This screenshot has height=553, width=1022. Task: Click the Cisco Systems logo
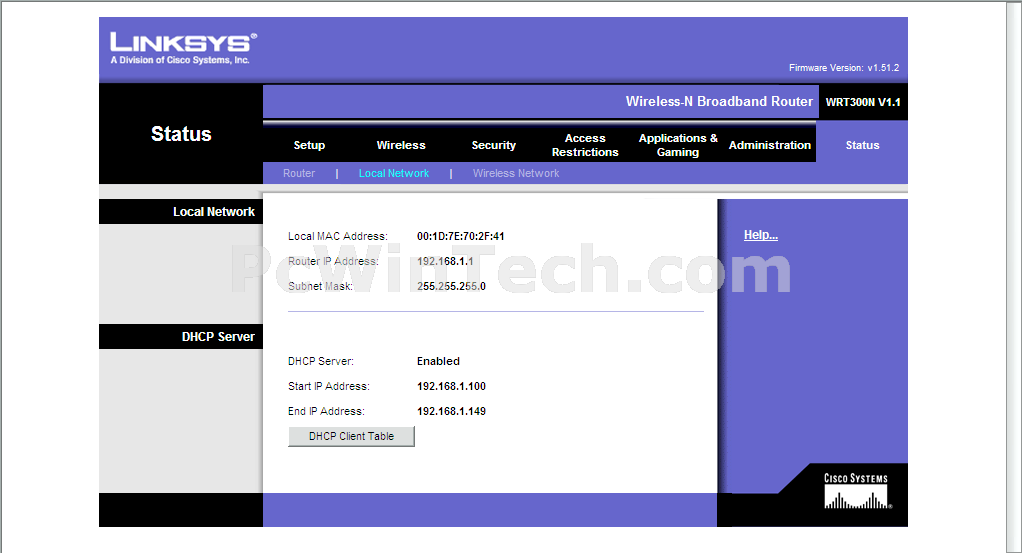856,491
